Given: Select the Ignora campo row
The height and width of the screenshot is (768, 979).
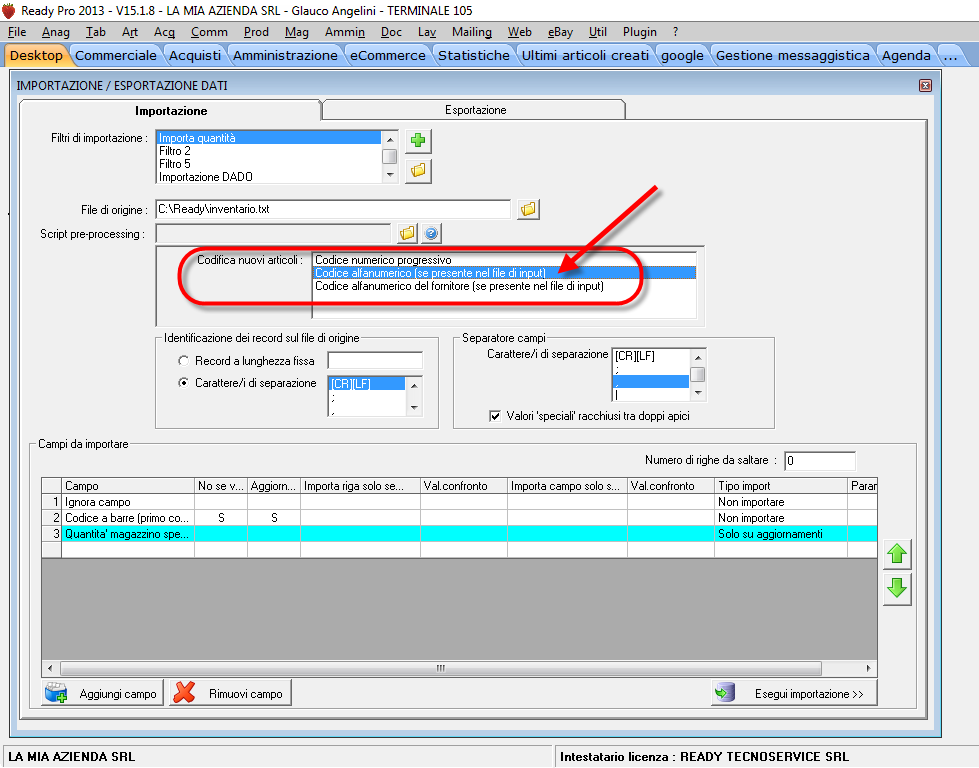Looking at the screenshot, I should (459, 502).
